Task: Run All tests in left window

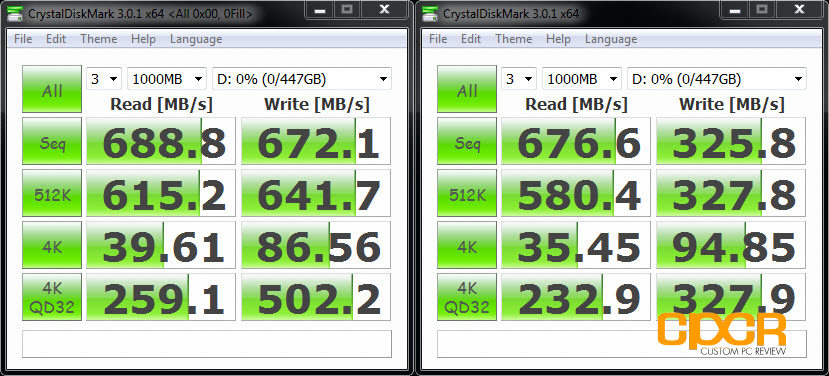Action: point(52,89)
